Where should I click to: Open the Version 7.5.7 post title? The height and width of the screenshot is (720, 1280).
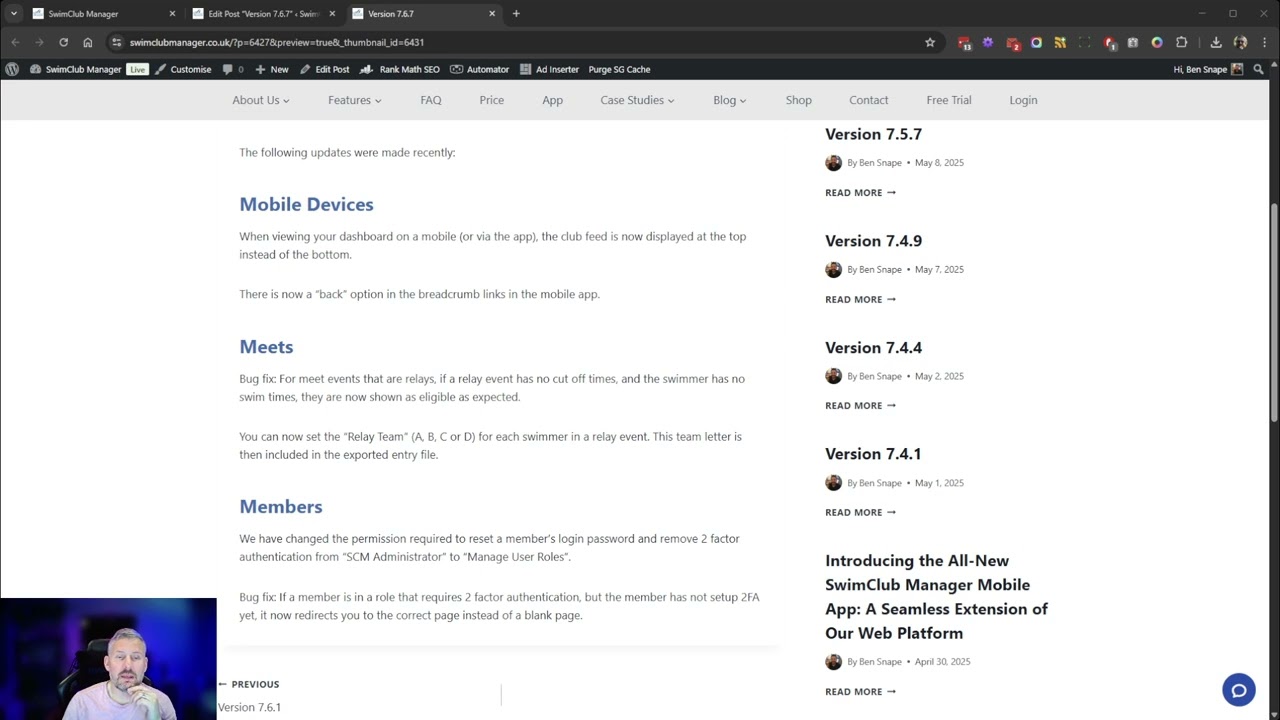[873, 134]
